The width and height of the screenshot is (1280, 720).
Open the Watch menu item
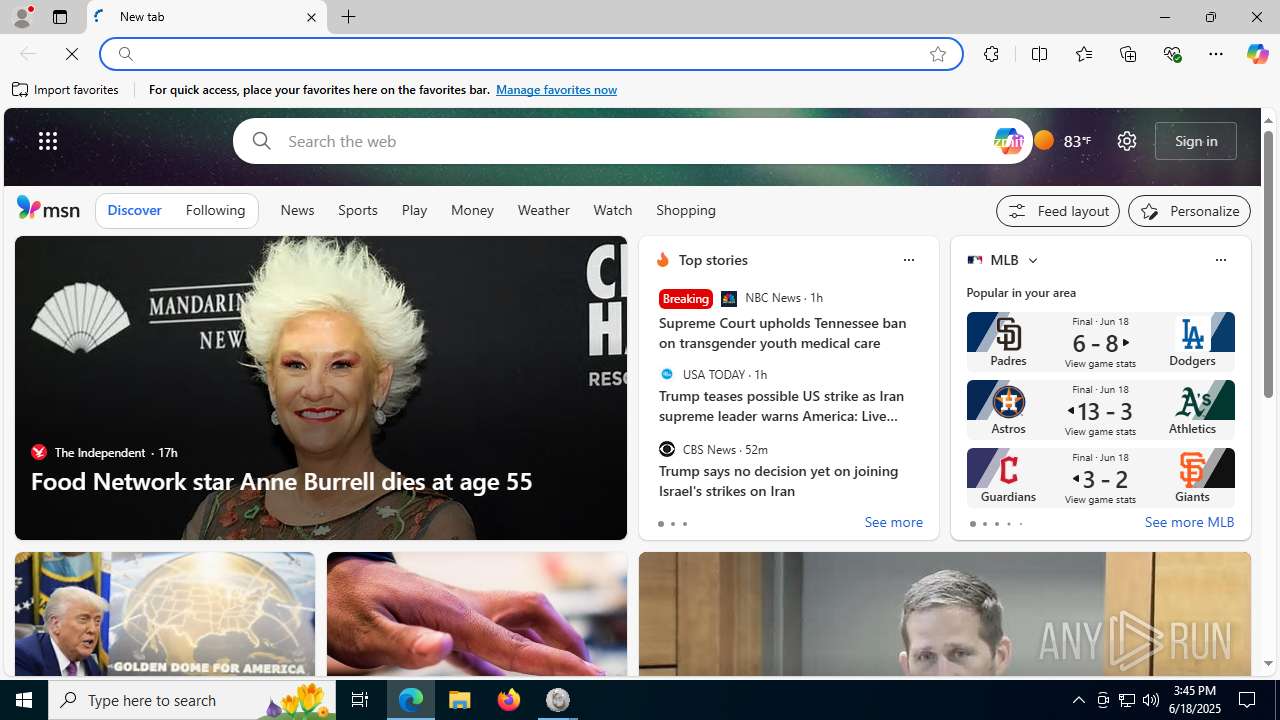point(613,211)
